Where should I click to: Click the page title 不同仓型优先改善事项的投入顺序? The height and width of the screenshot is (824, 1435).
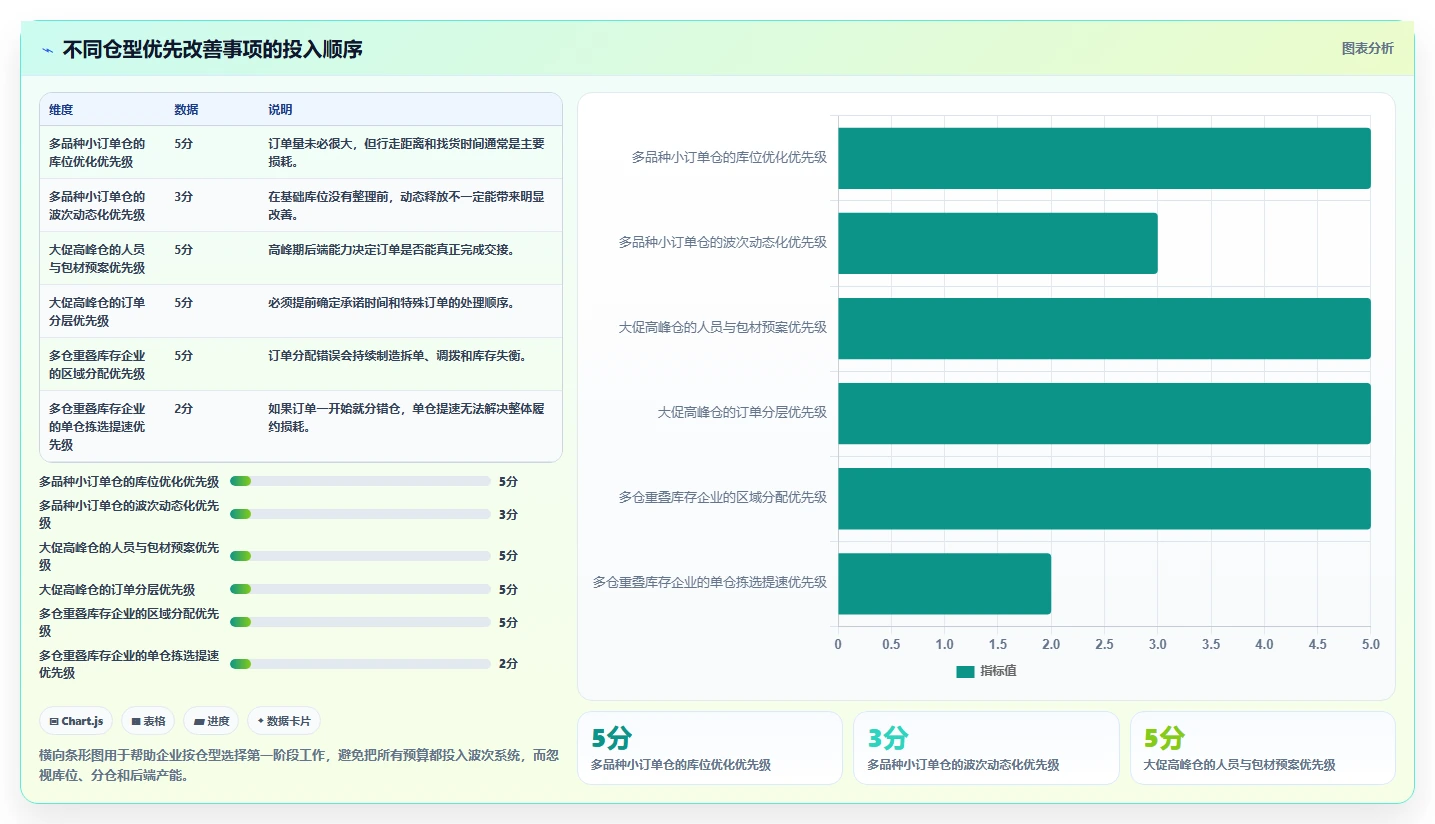point(213,49)
